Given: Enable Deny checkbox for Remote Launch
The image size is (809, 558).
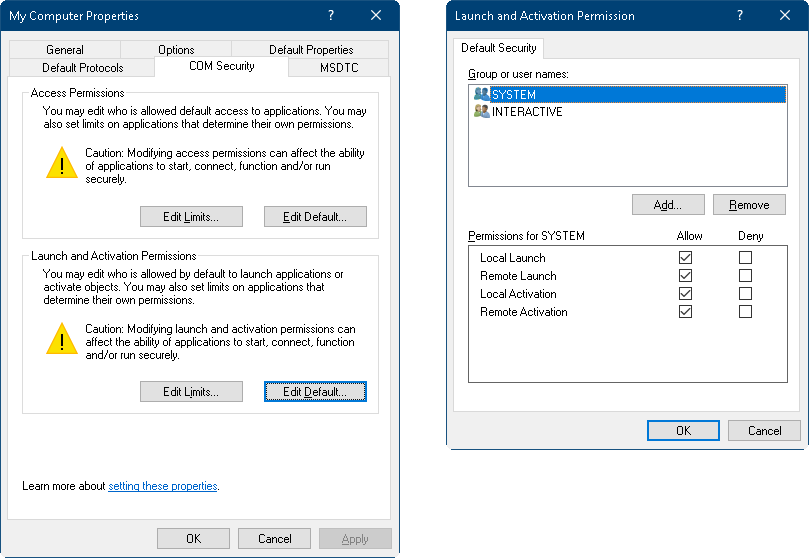Looking at the screenshot, I should (x=745, y=276).
